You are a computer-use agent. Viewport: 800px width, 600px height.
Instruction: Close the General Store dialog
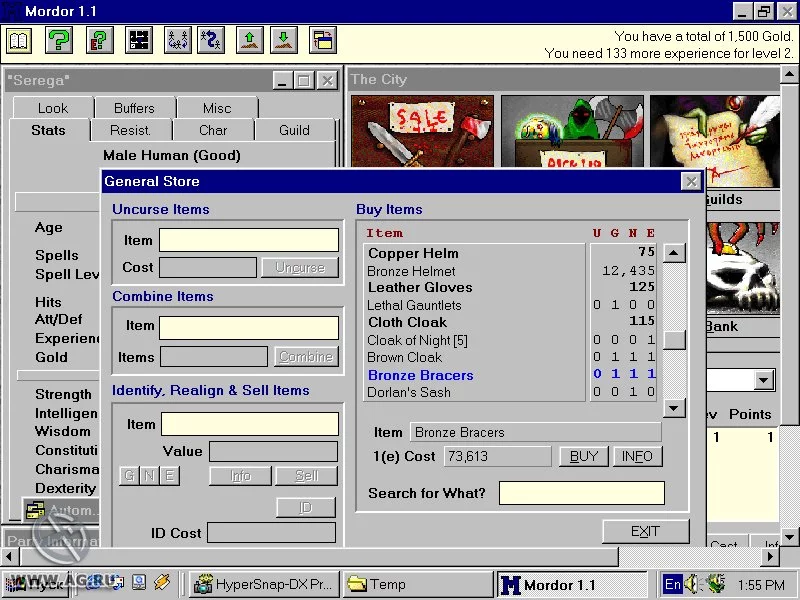point(691,182)
